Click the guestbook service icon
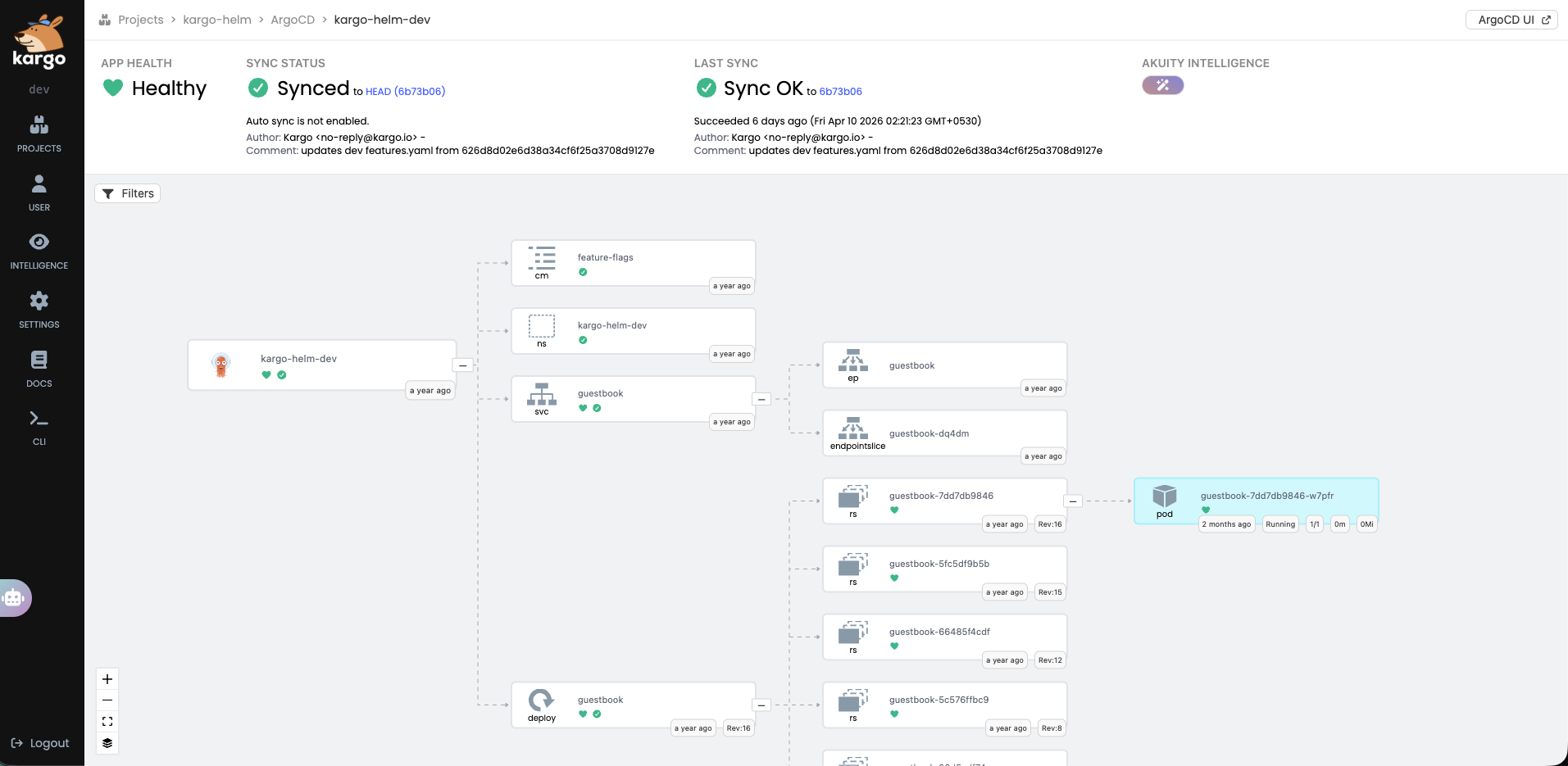 (542, 394)
